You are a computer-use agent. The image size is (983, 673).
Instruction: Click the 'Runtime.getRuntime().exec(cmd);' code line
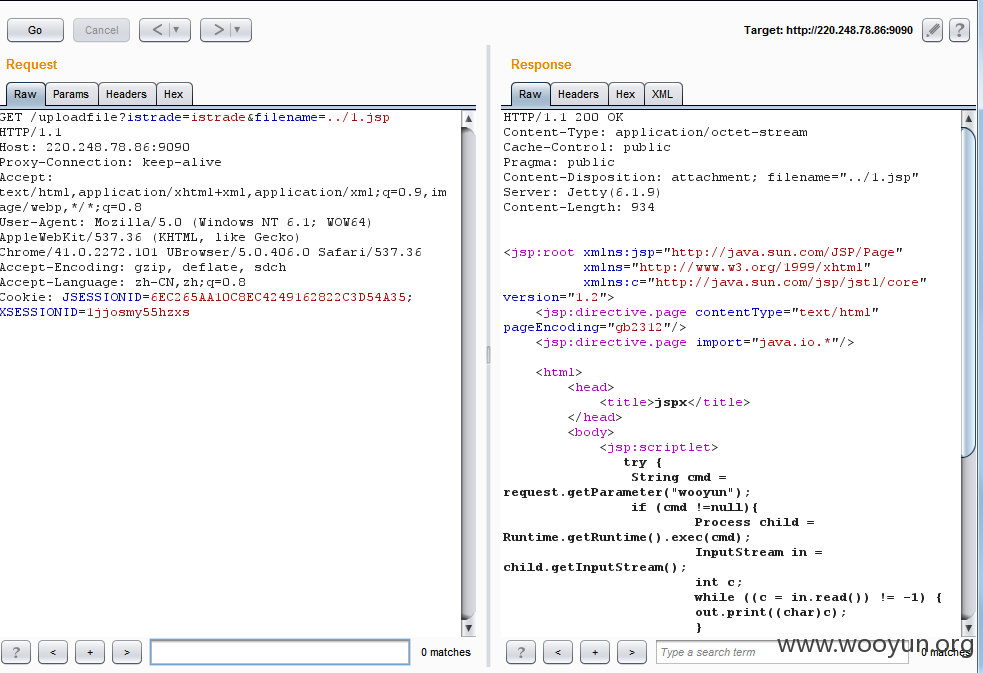pos(627,538)
